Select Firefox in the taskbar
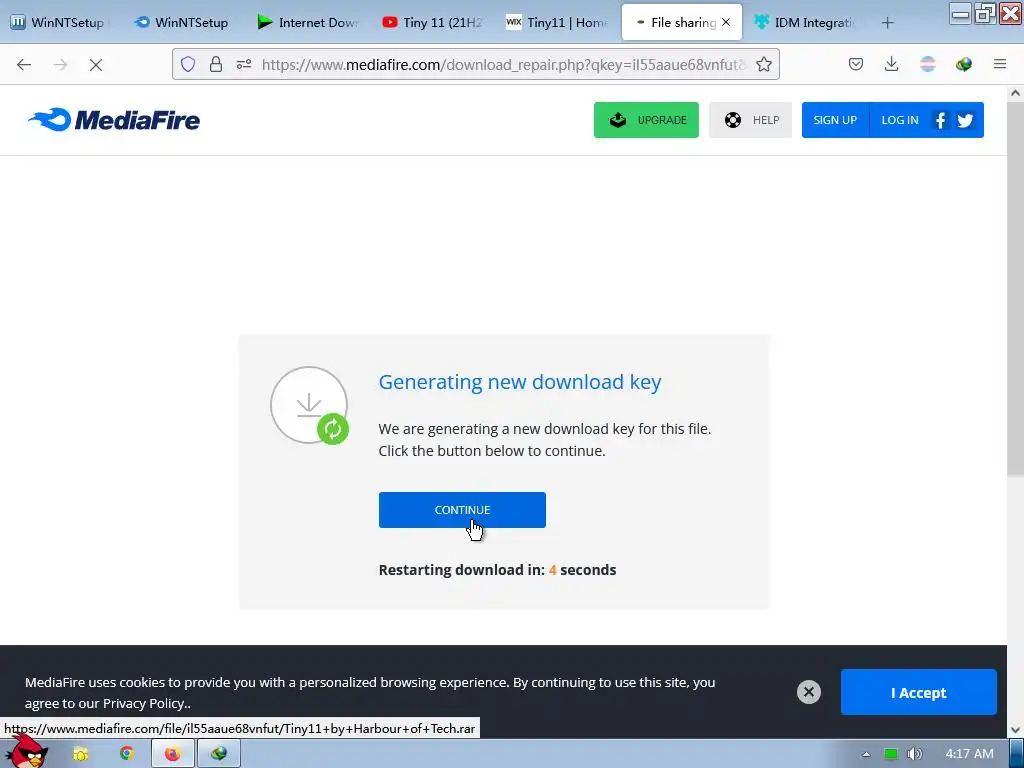 [x=172, y=754]
